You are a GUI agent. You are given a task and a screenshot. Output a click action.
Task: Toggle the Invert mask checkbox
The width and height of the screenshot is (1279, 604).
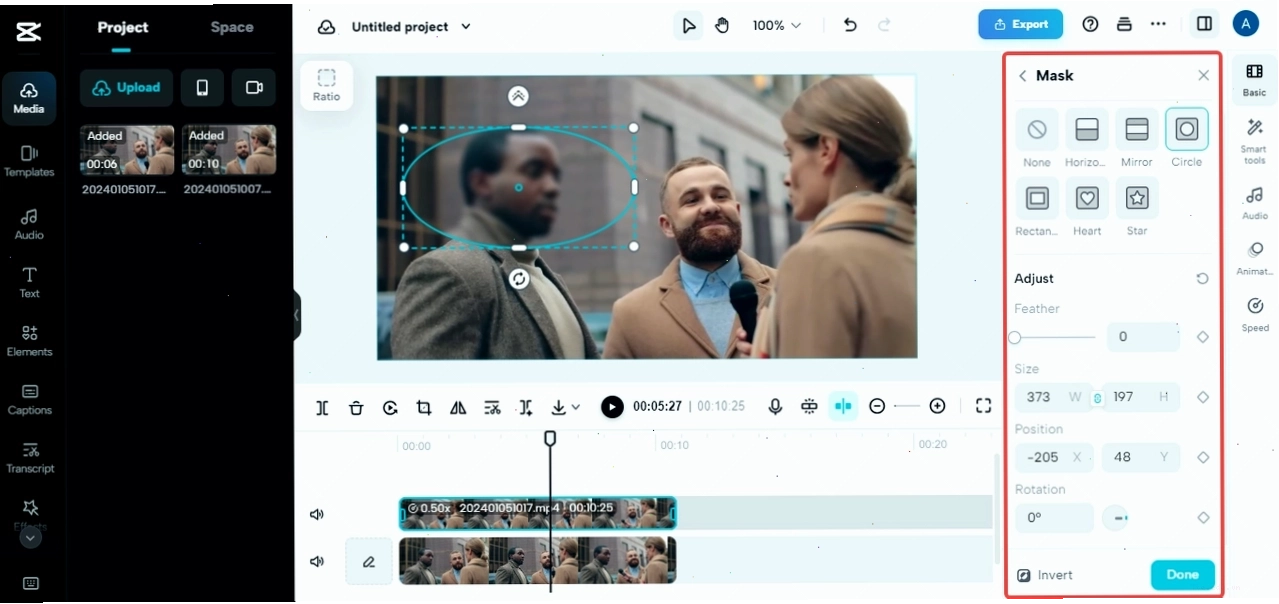1023,575
